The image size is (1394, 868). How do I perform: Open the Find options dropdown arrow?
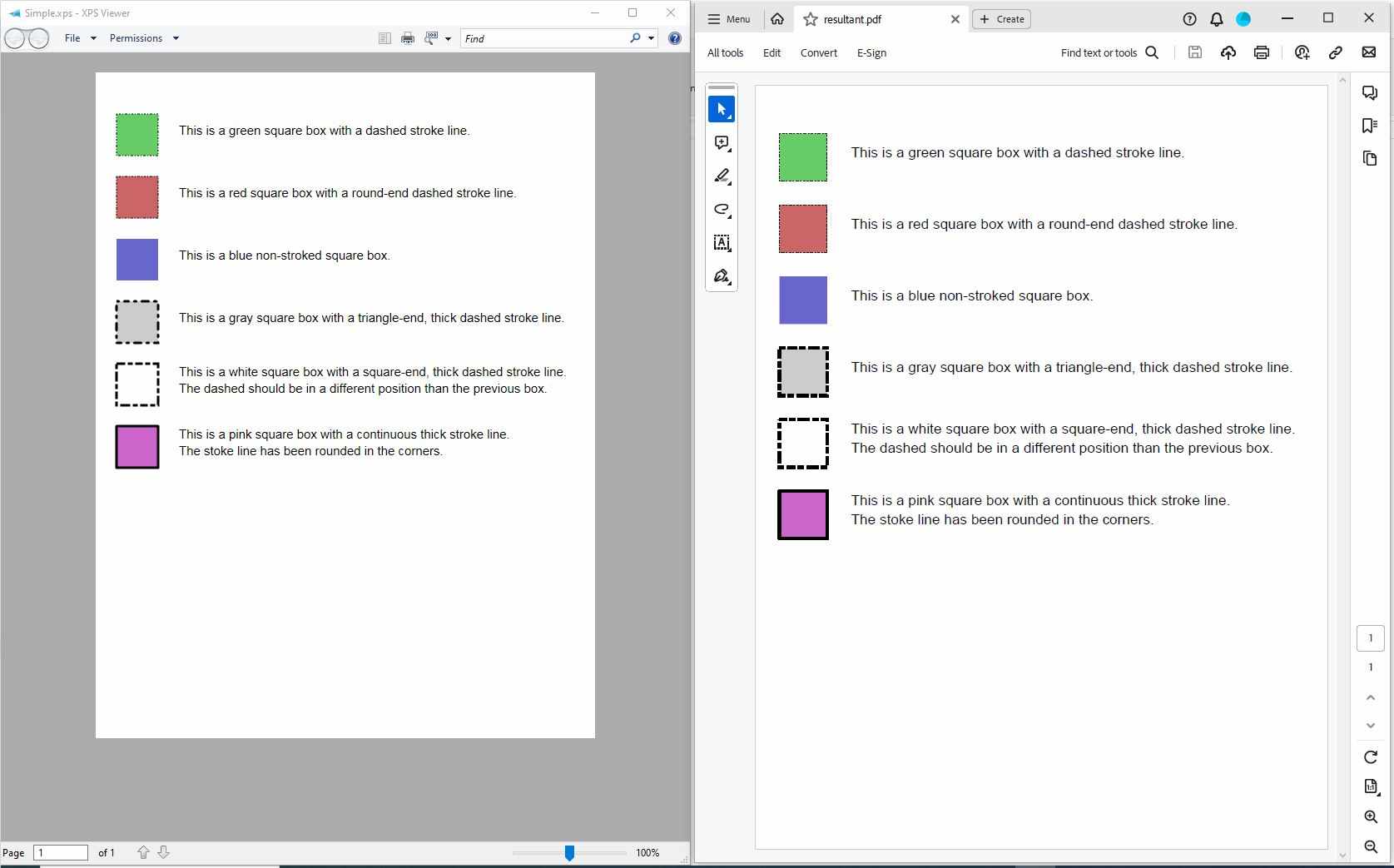coord(650,38)
